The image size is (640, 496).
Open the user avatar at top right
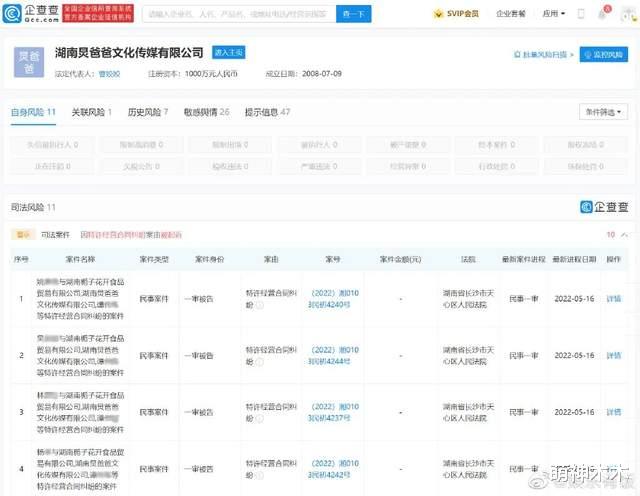pyautogui.click(x=629, y=14)
